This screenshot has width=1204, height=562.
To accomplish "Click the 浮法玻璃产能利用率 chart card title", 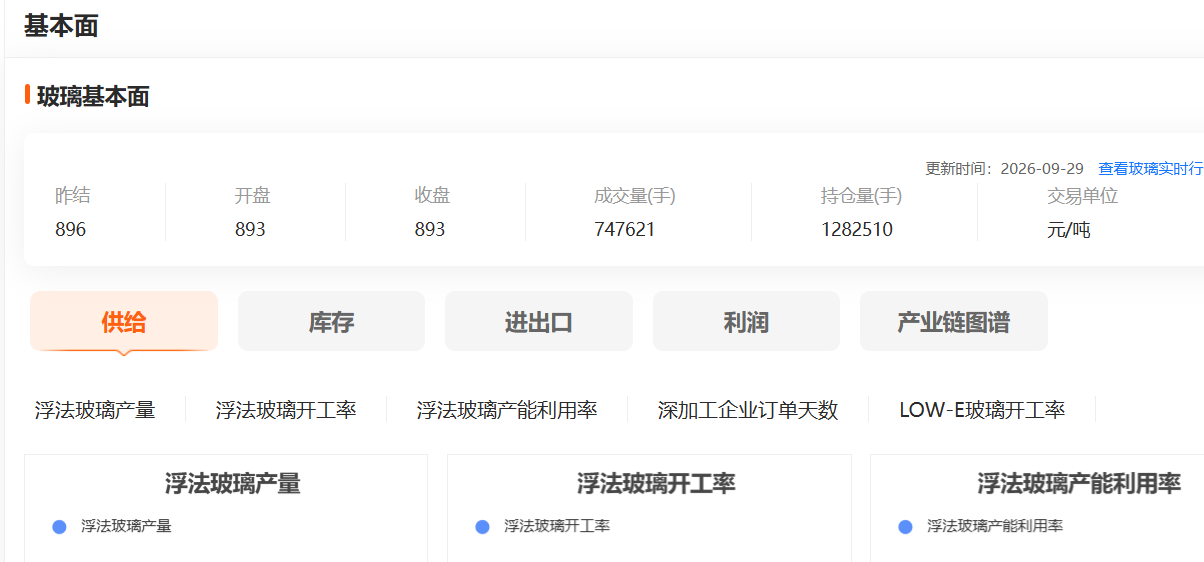I will (1079, 484).
